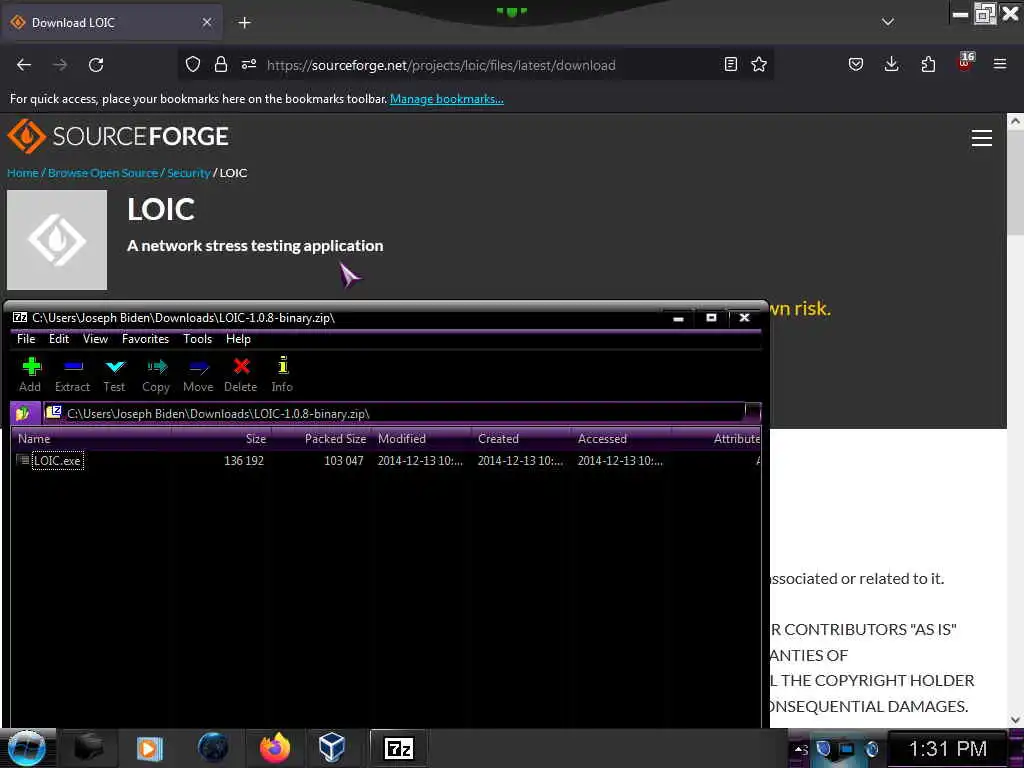
Task: Click the 103 047 packed size value
Action: (x=344, y=460)
